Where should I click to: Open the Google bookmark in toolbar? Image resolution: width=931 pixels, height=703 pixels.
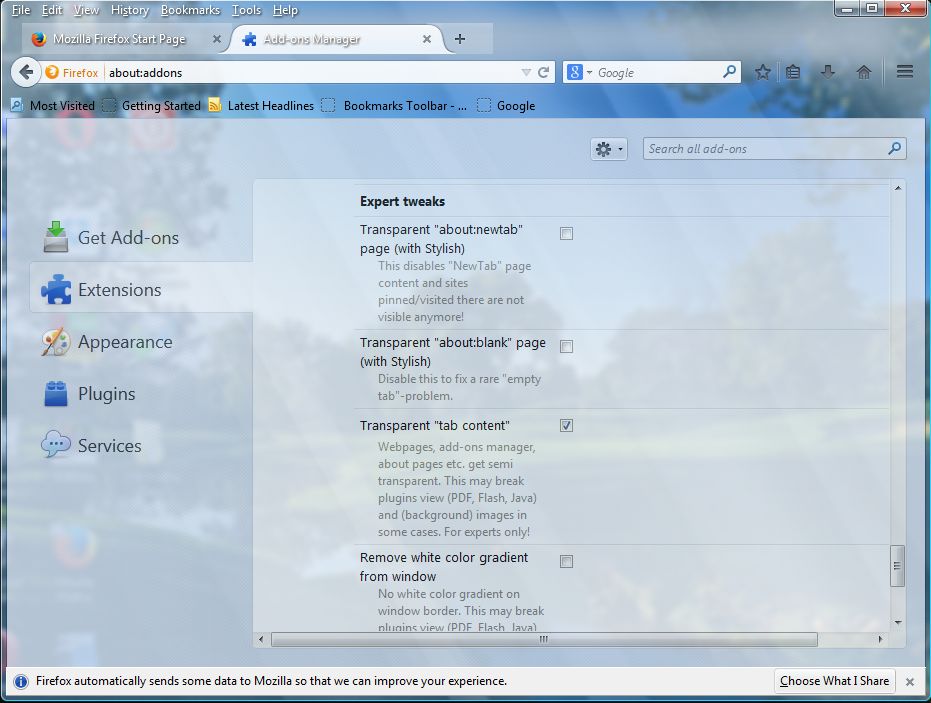[x=506, y=106]
